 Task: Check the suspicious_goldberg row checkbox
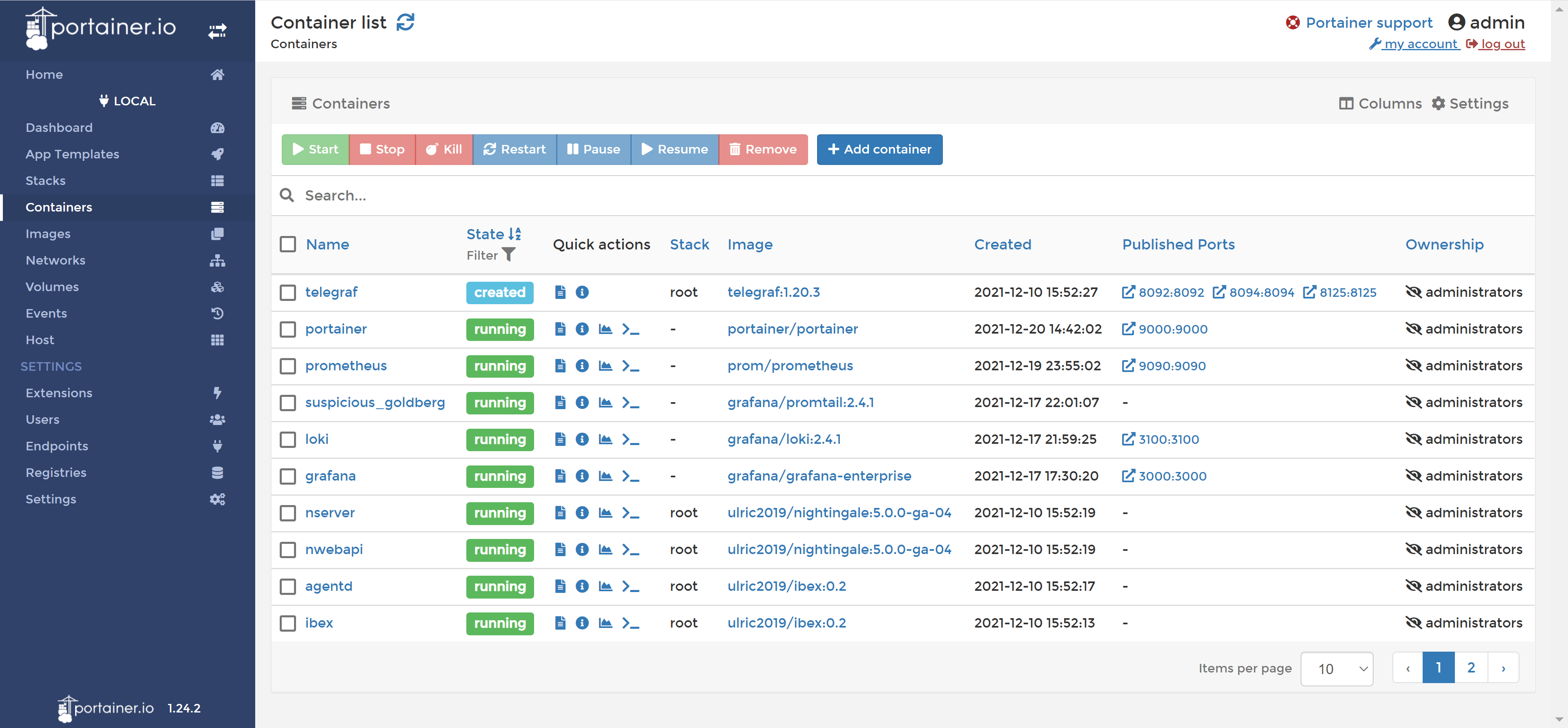pyautogui.click(x=288, y=403)
